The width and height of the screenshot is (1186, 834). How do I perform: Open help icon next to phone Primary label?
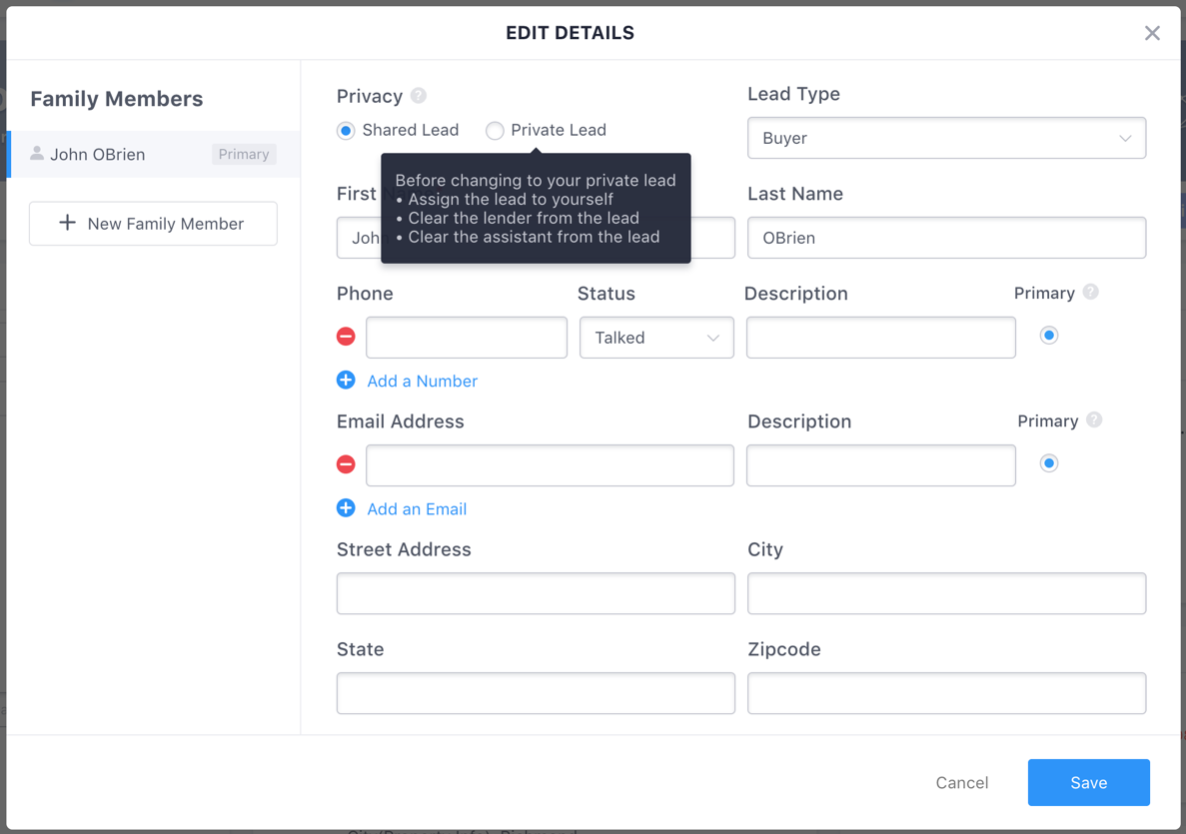1090,292
